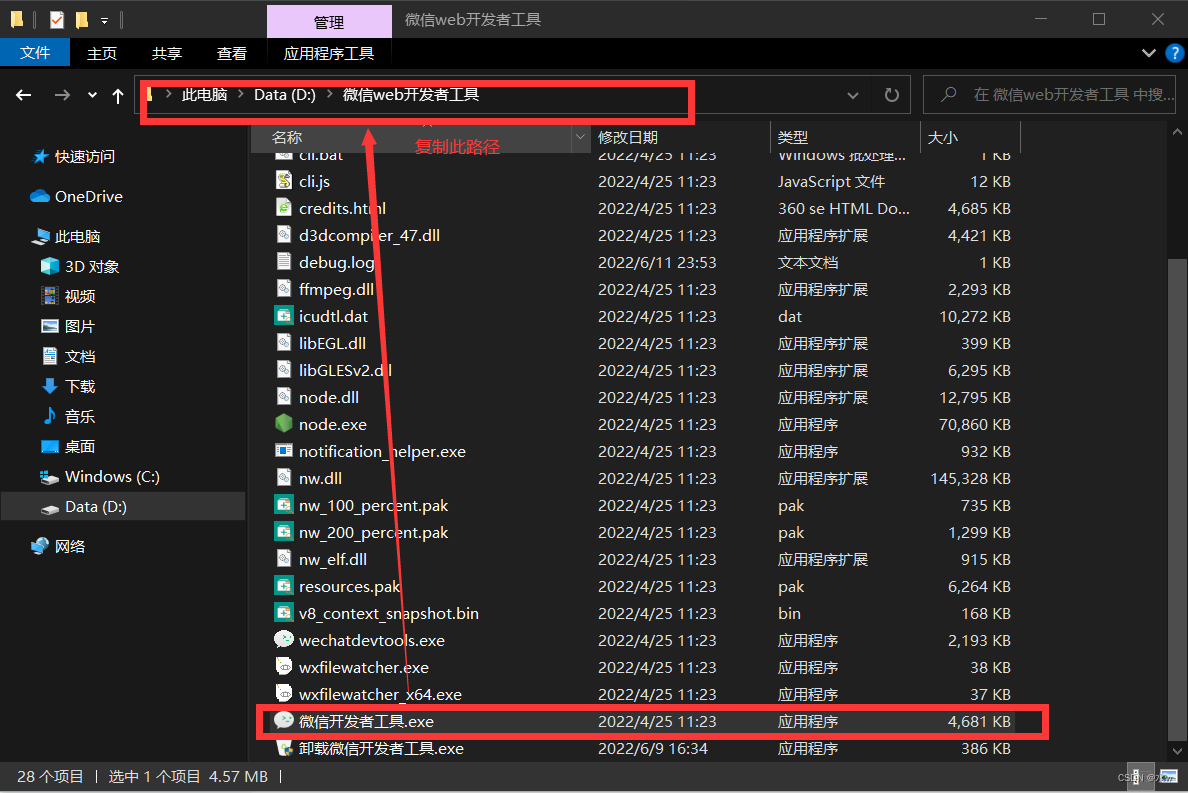Click the credits.html file icon
The height and width of the screenshot is (793, 1188).
[x=284, y=208]
